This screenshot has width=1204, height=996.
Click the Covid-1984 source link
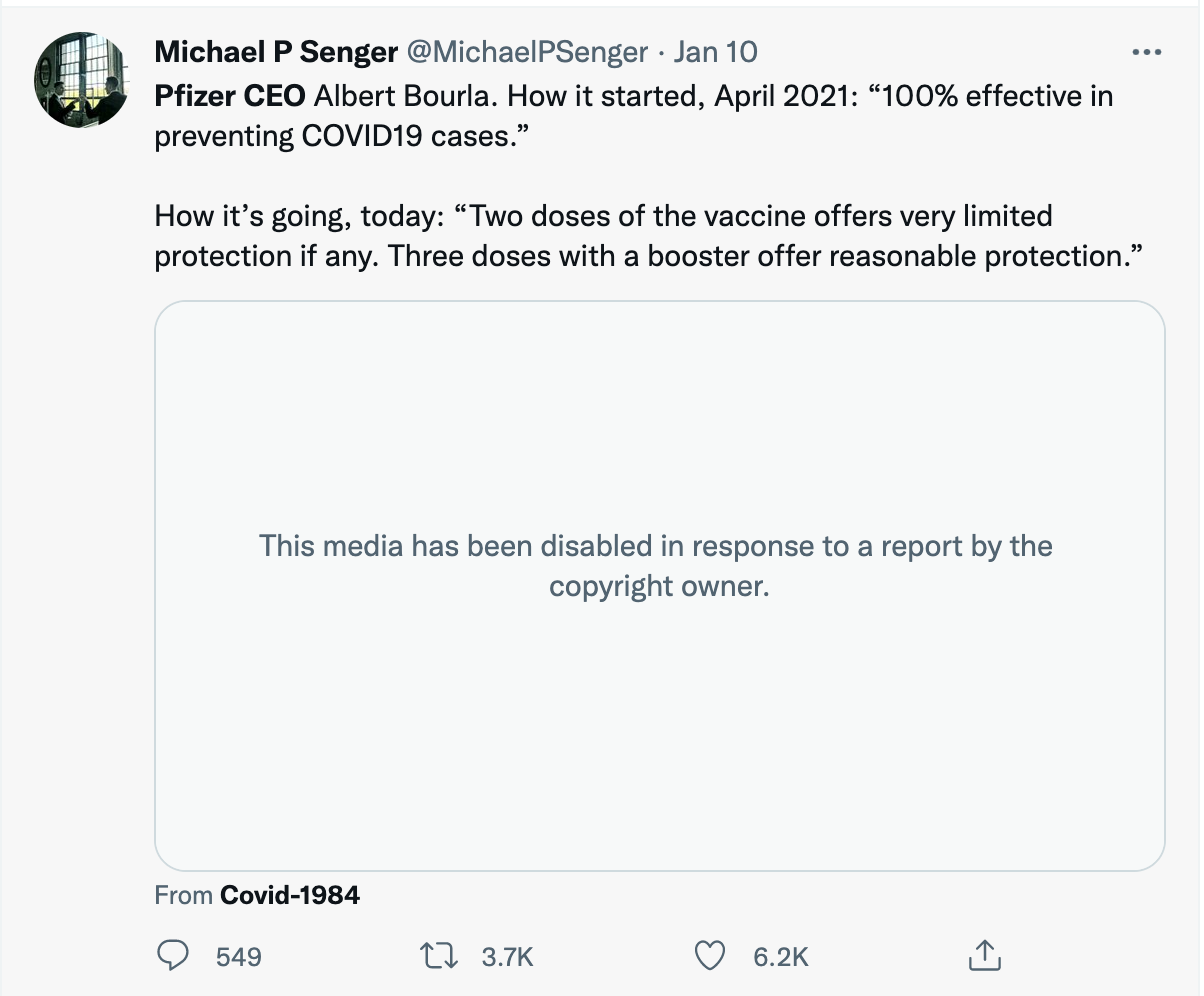click(289, 895)
